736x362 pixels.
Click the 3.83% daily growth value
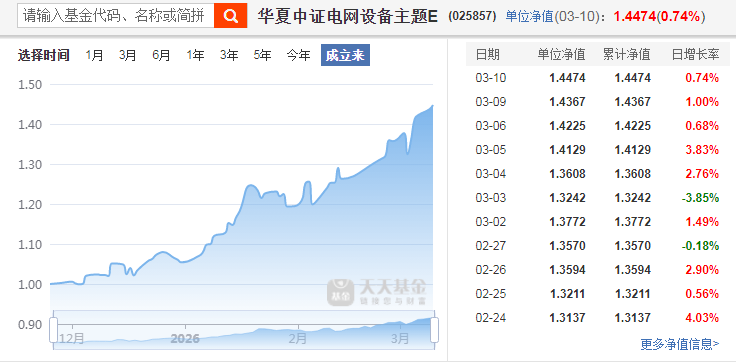[702, 150]
